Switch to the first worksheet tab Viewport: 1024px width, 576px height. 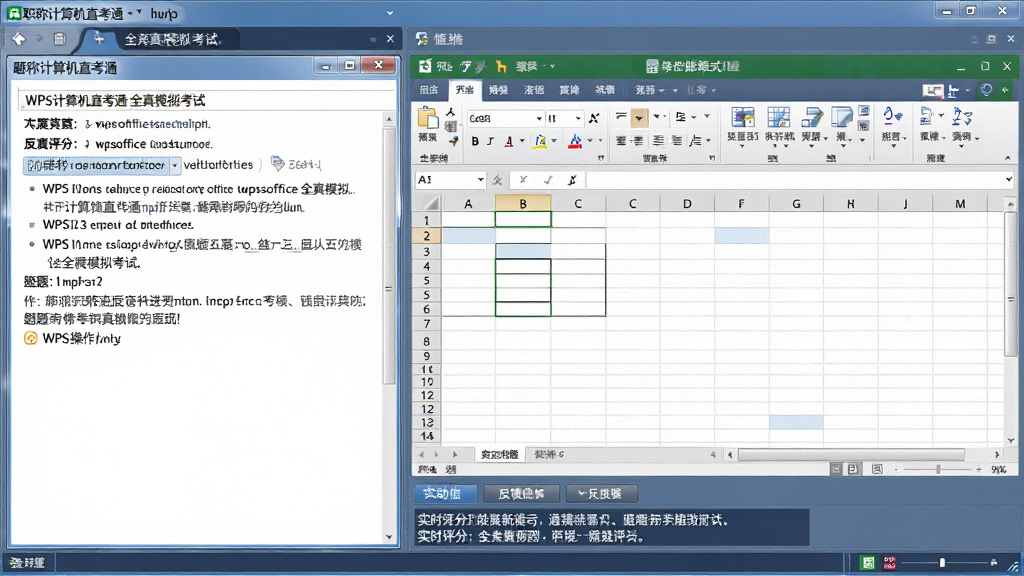(x=500, y=455)
